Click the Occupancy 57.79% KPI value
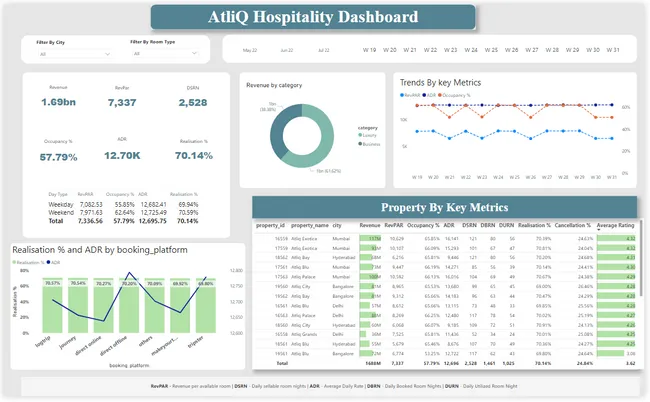 (x=58, y=157)
